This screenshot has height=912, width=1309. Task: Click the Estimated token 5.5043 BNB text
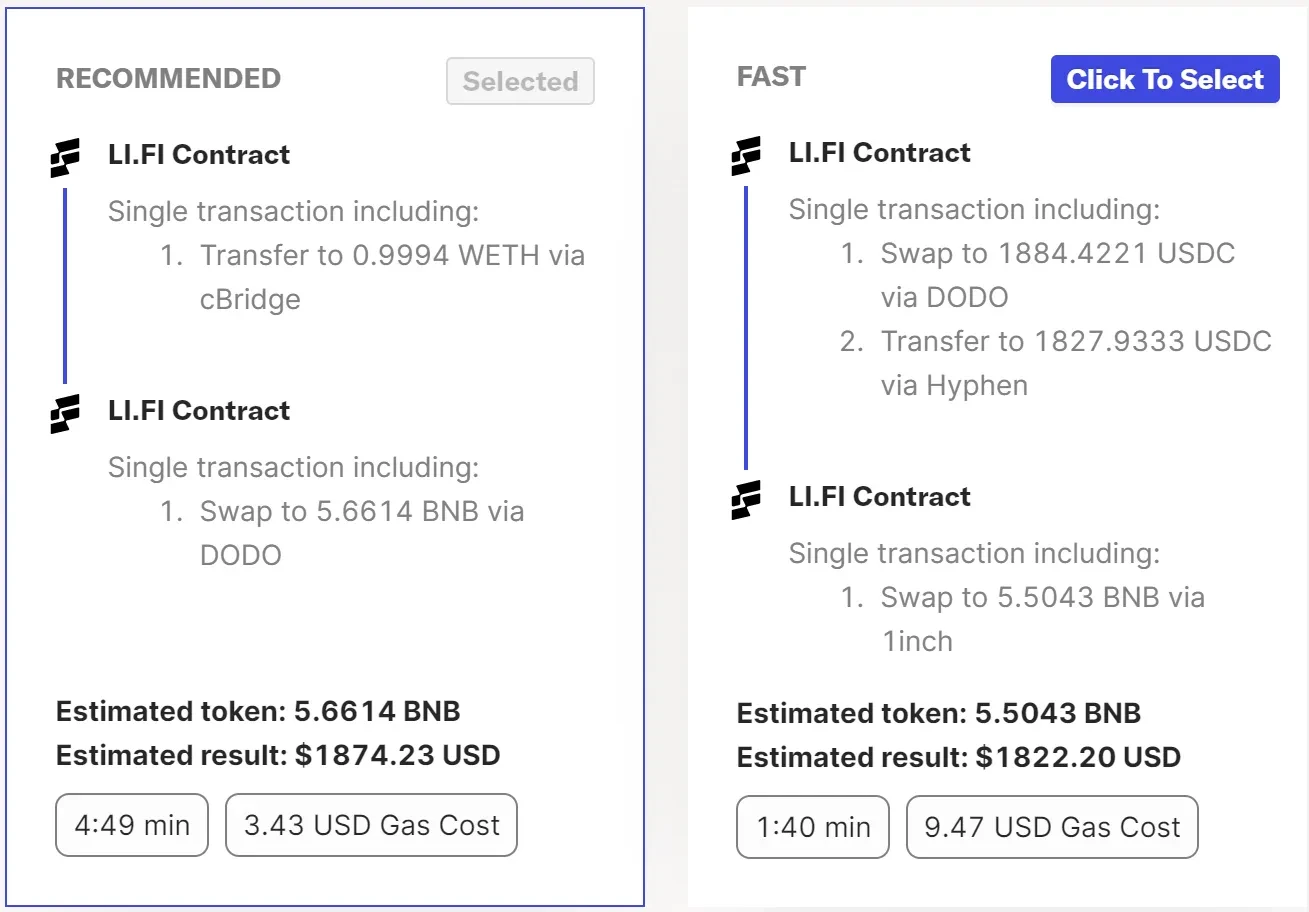click(x=939, y=714)
